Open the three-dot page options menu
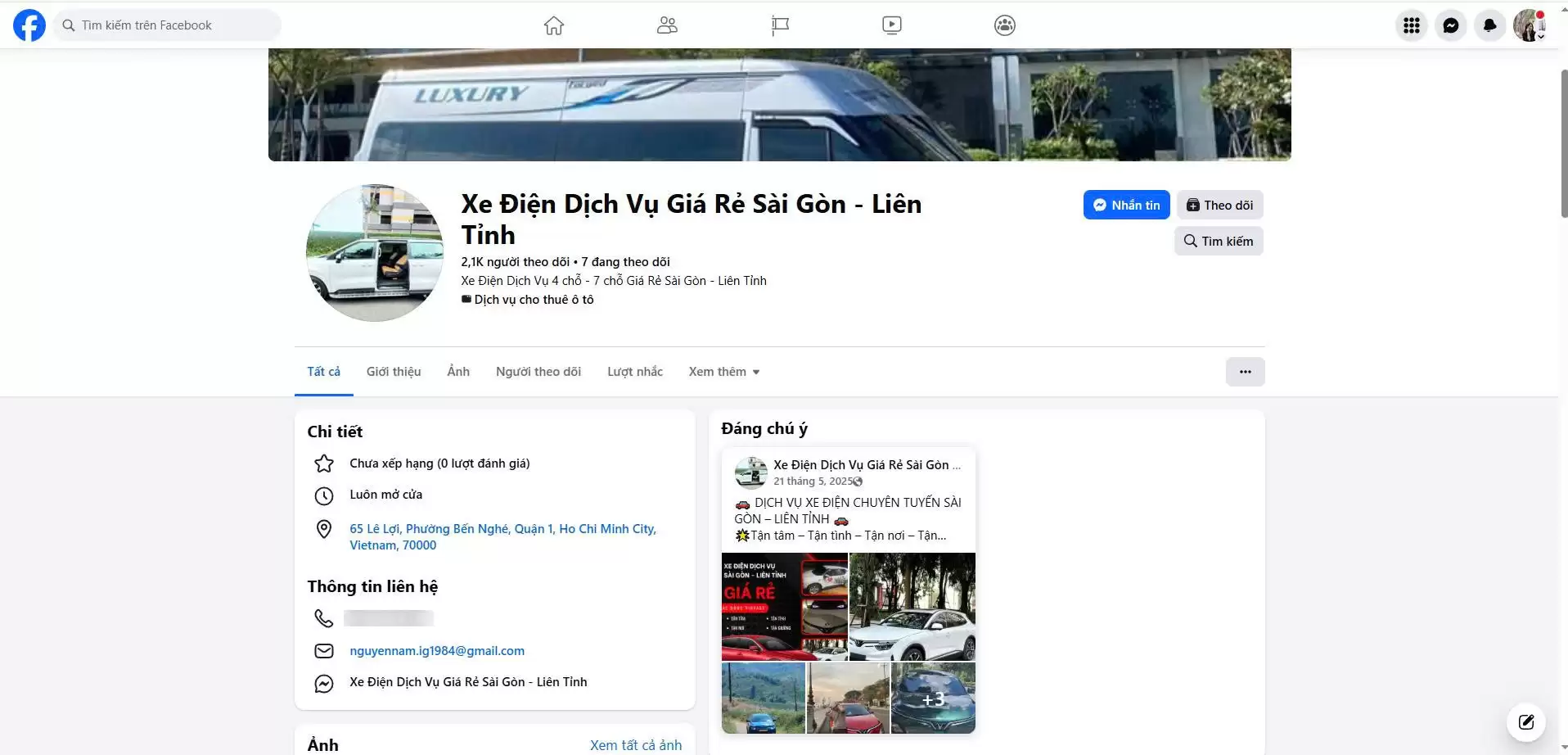 1245,372
